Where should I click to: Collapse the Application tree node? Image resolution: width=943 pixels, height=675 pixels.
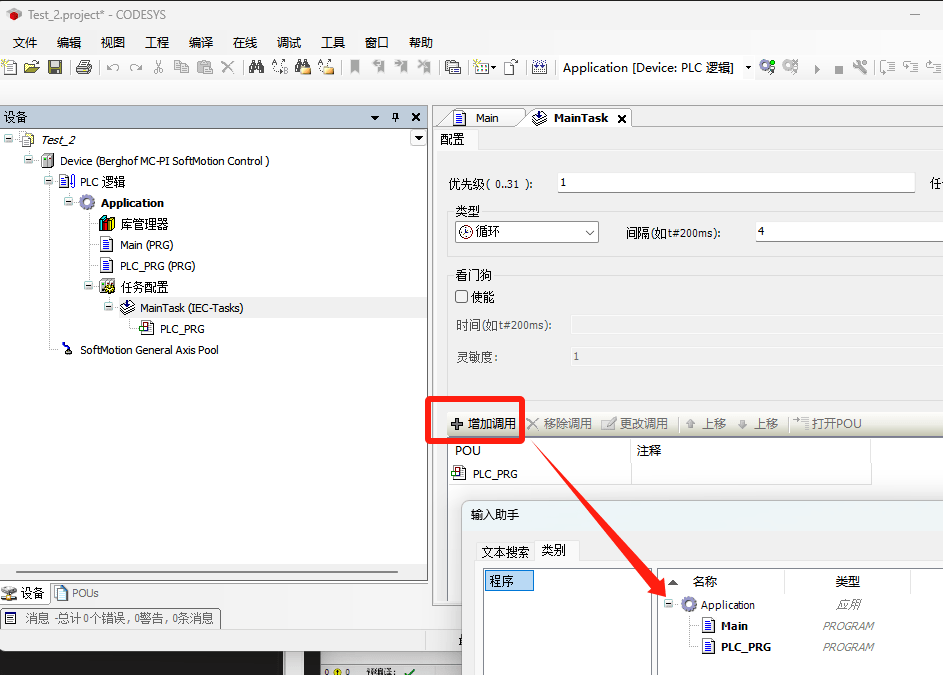[69, 203]
